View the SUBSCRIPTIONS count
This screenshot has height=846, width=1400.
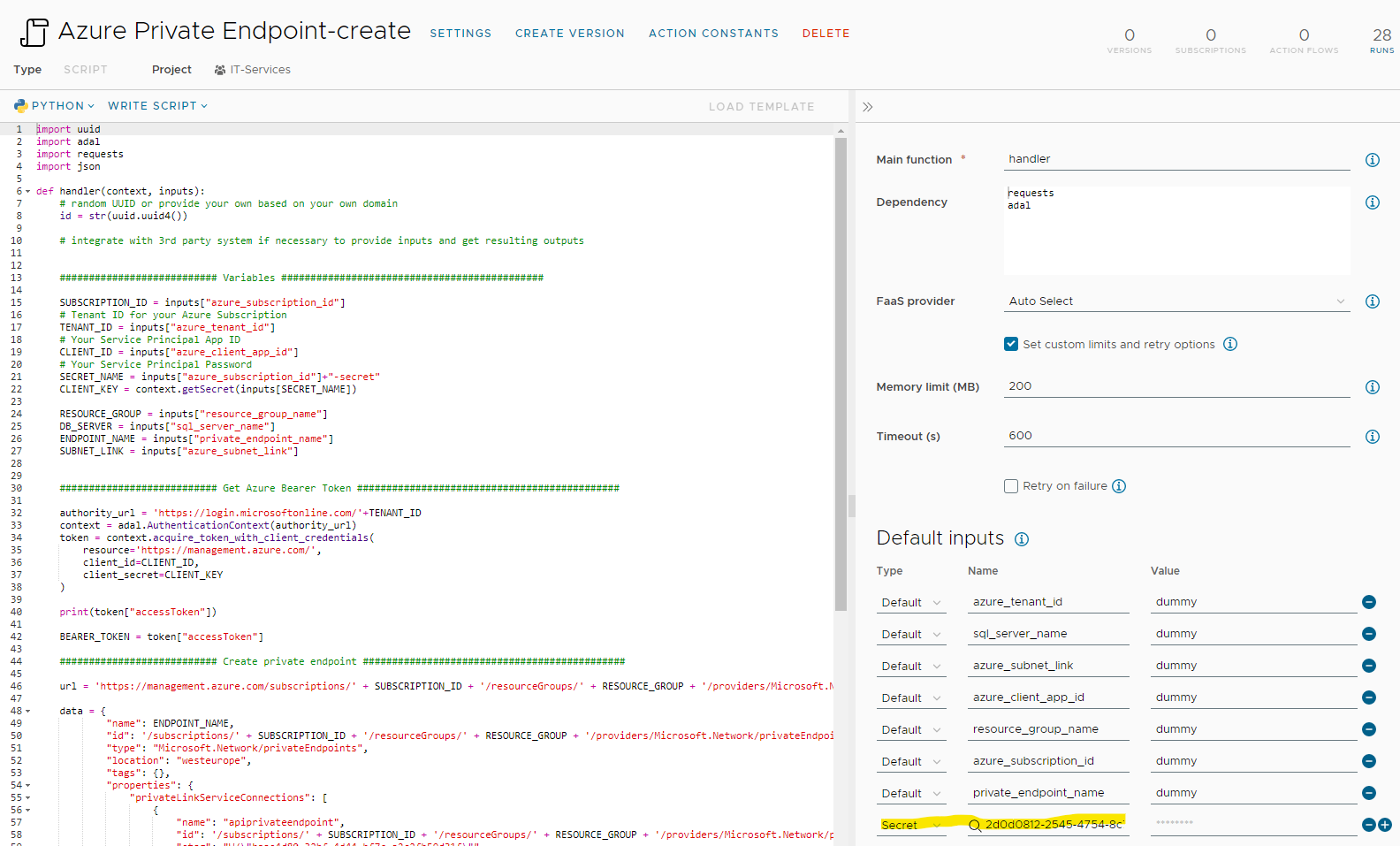click(x=1211, y=40)
